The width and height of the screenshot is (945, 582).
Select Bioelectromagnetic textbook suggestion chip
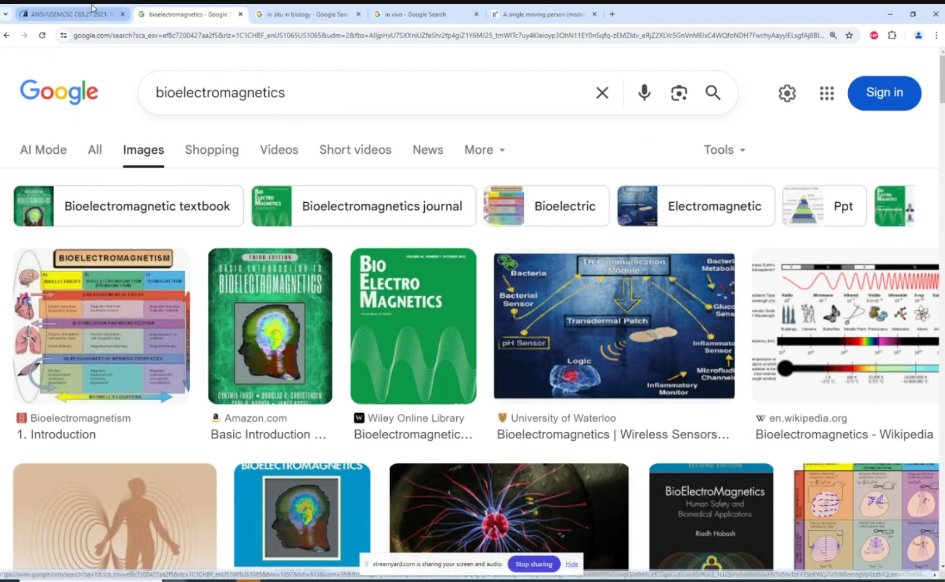pos(128,206)
